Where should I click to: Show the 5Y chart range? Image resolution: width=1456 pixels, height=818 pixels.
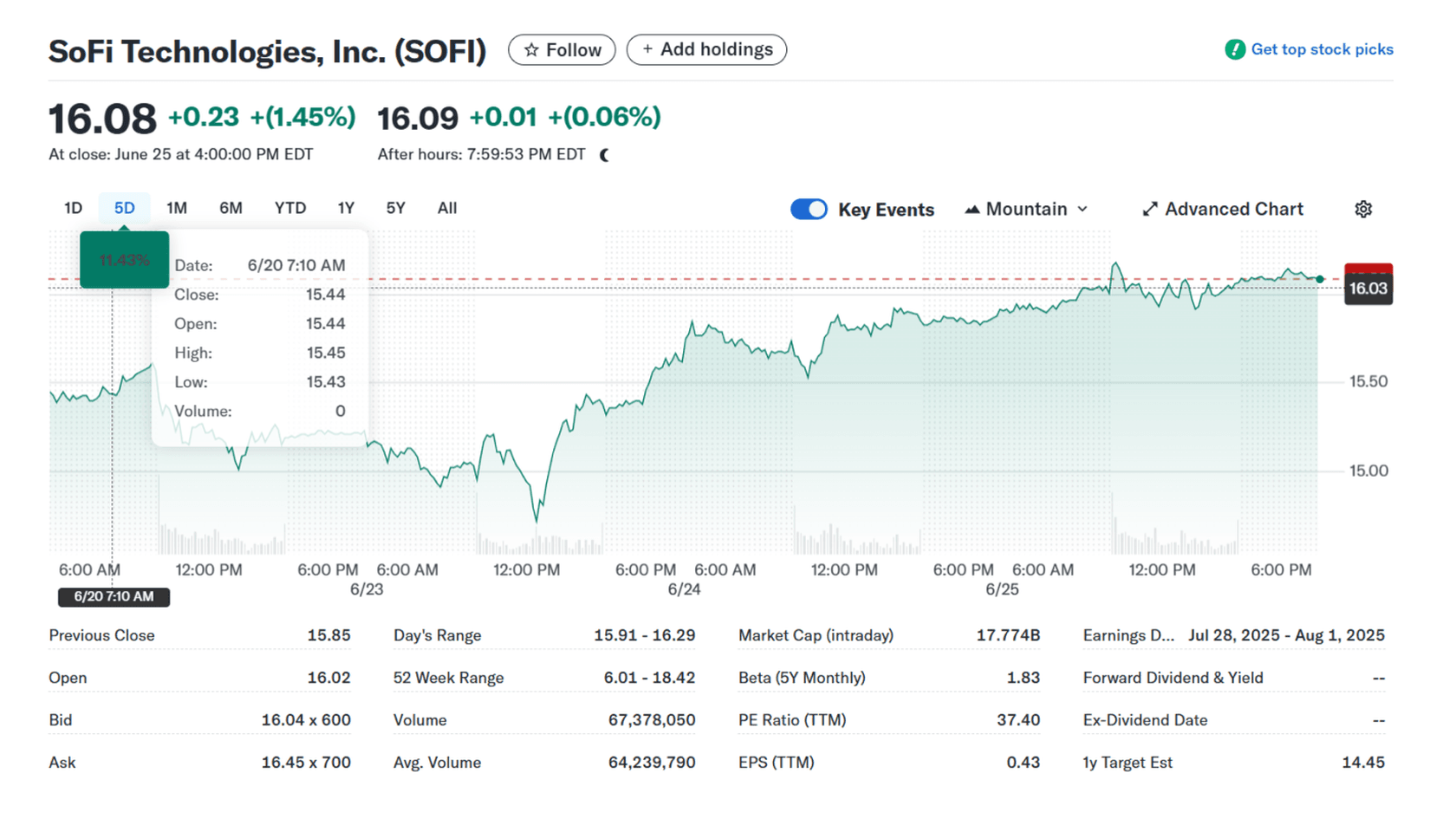click(395, 208)
